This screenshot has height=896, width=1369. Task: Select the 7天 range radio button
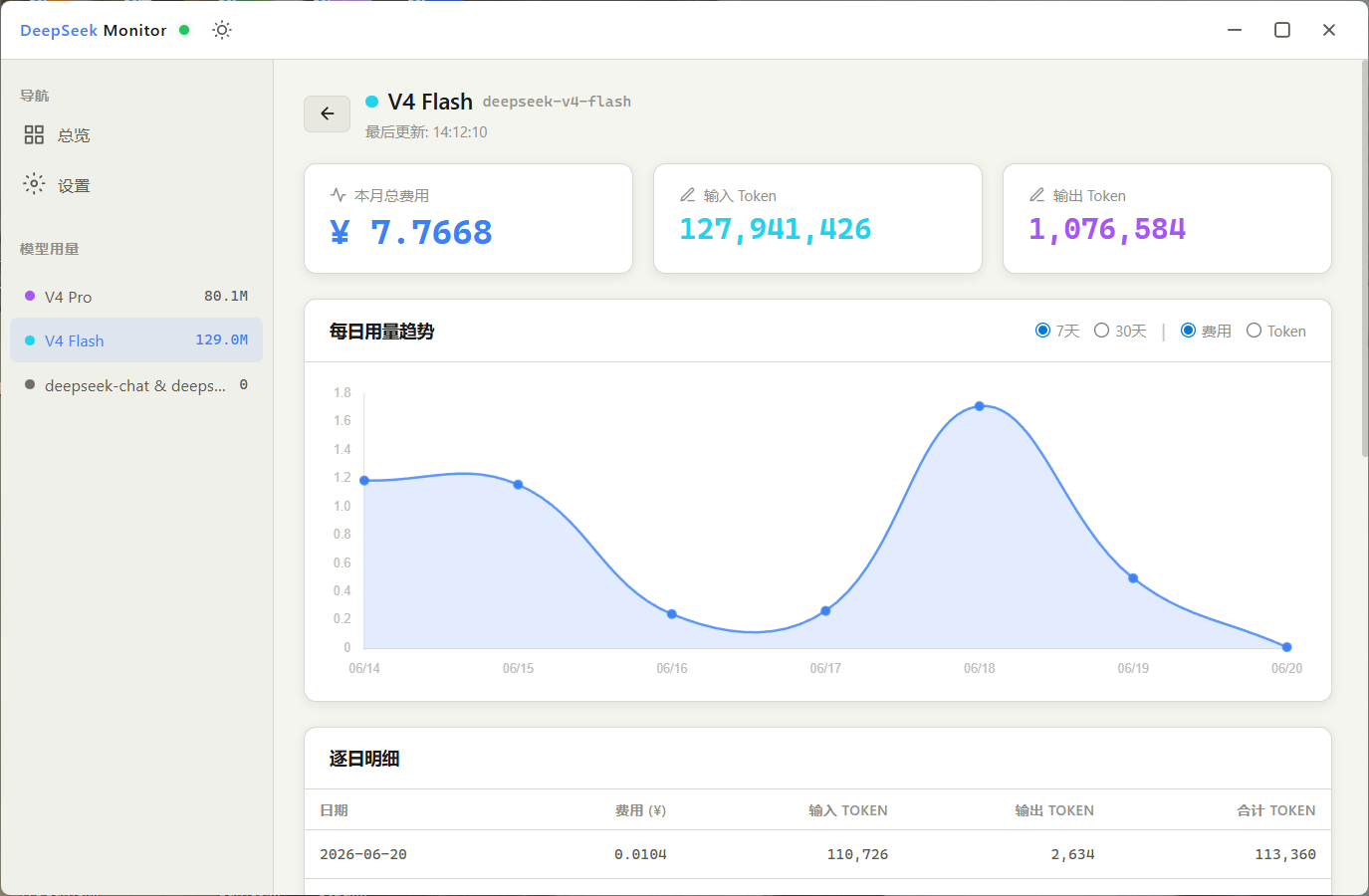1042,331
